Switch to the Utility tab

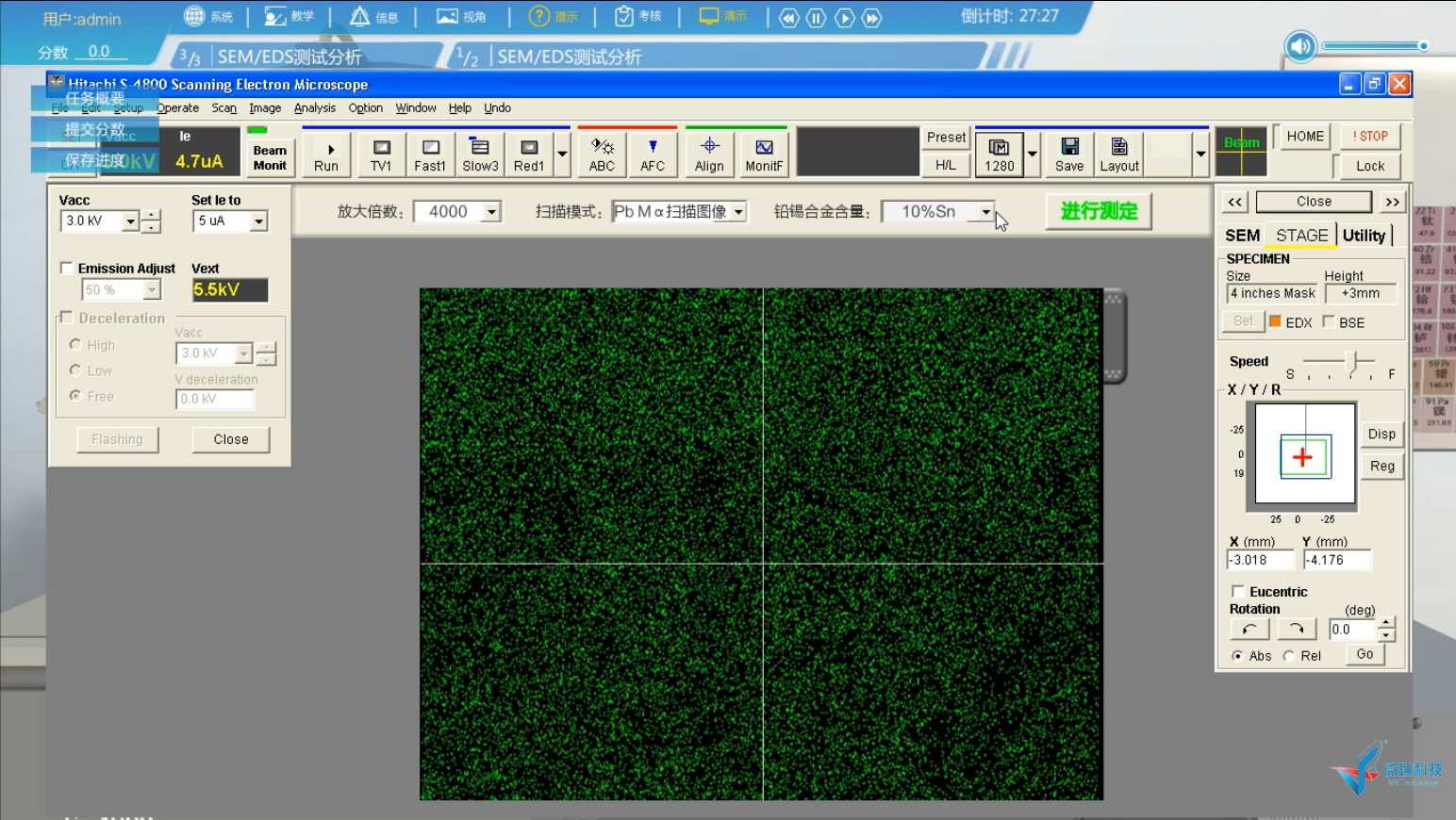point(1364,236)
